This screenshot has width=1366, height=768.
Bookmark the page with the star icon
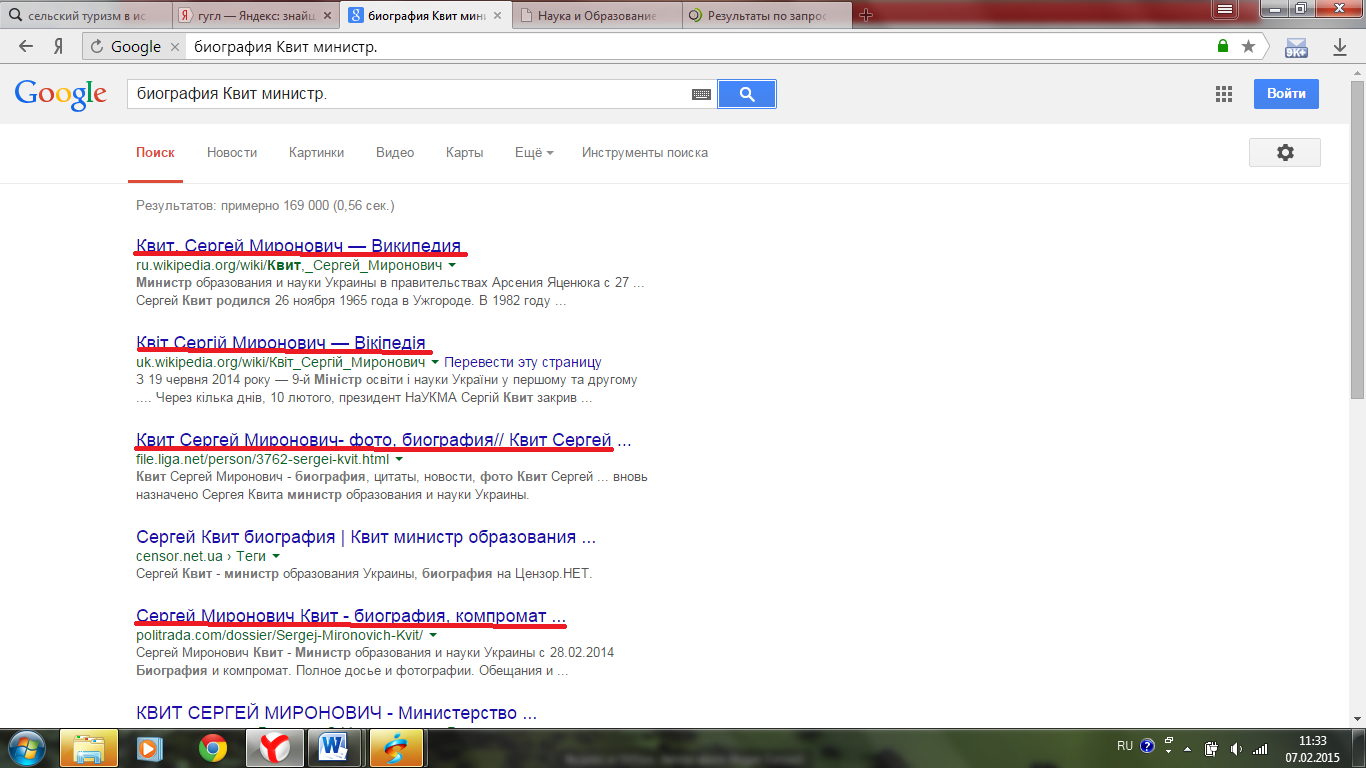coord(1248,46)
